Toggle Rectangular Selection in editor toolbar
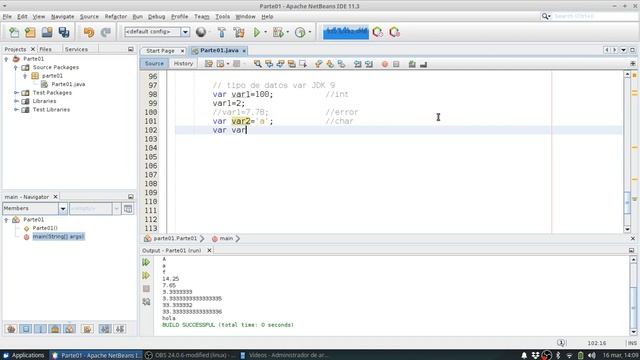640x360 pixels. point(303,64)
